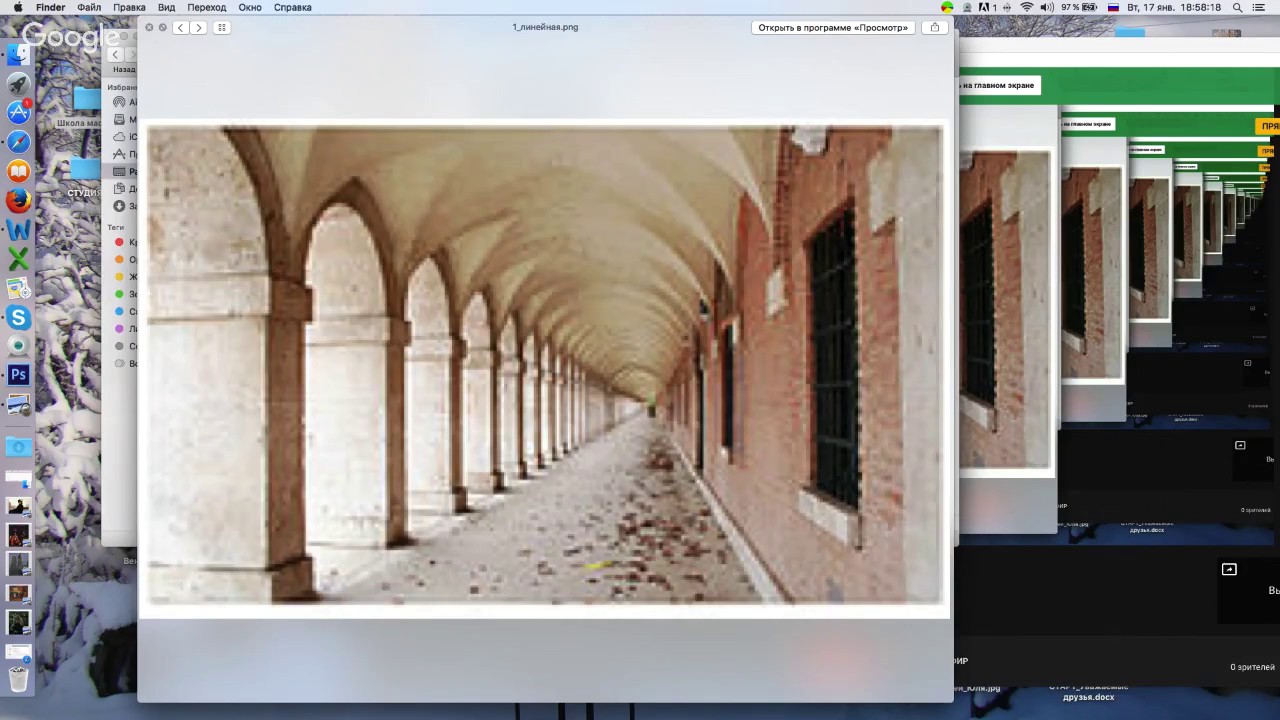The width and height of the screenshot is (1280, 720).
Task: Open the Файл menu
Action: coord(89,7)
